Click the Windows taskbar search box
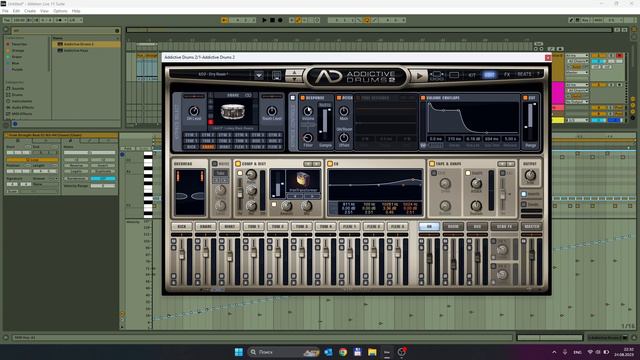 point(284,352)
